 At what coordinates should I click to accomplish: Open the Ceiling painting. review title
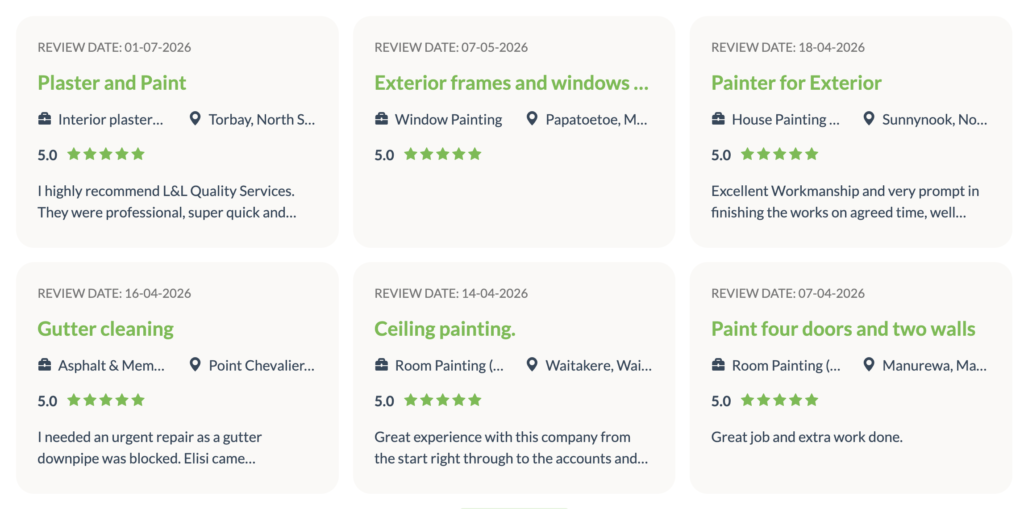[445, 329]
